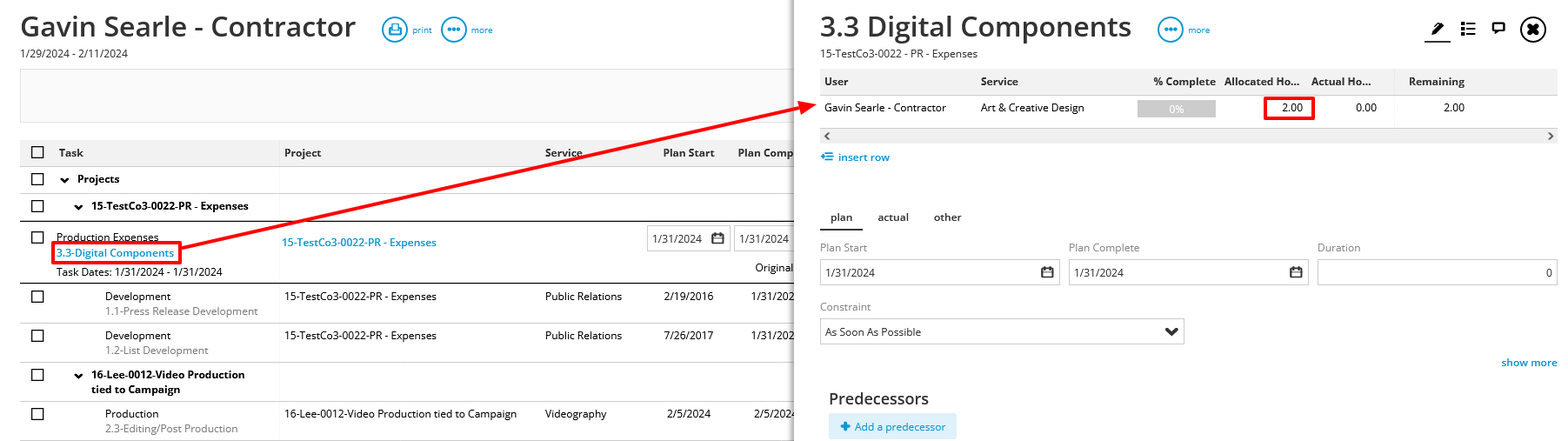This screenshot has height=441, width=1568.
Task: Check the Production Expenses row checkbox
Action: (37, 237)
